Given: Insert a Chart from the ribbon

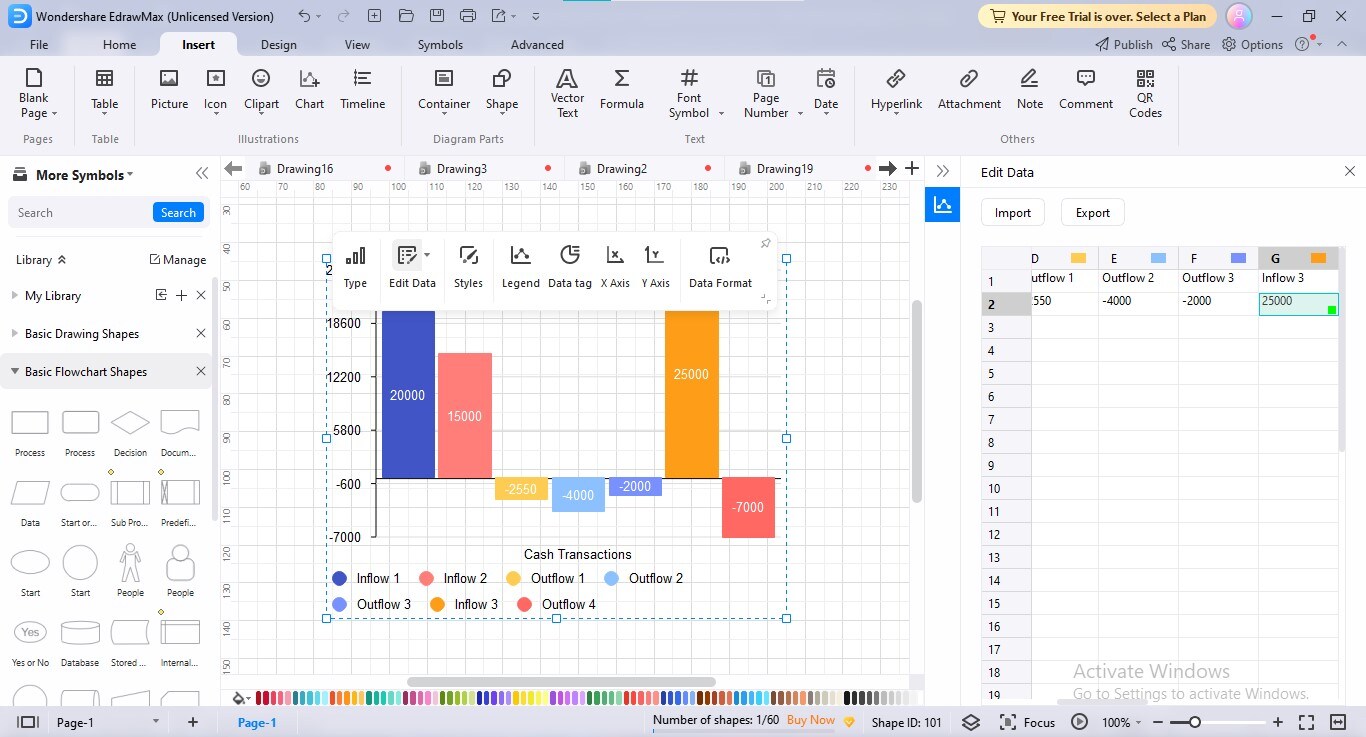Looking at the screenshot, I should tap(308, 90).
